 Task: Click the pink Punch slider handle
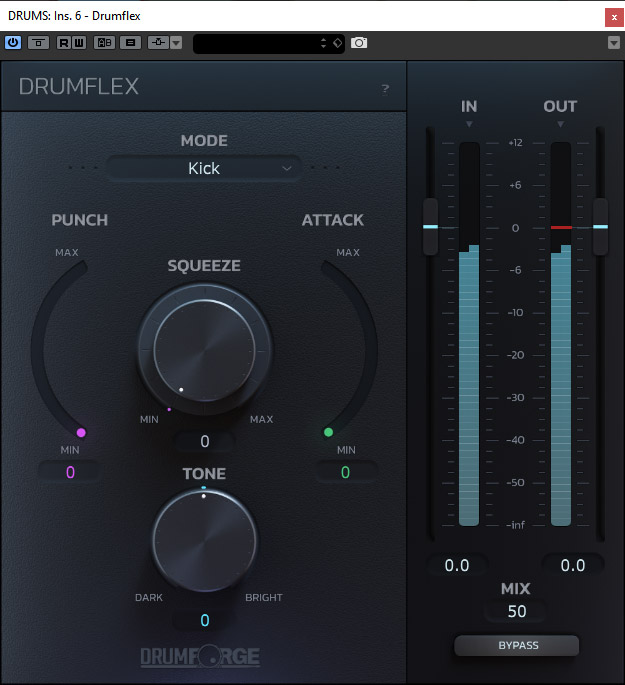coord(81,432)
